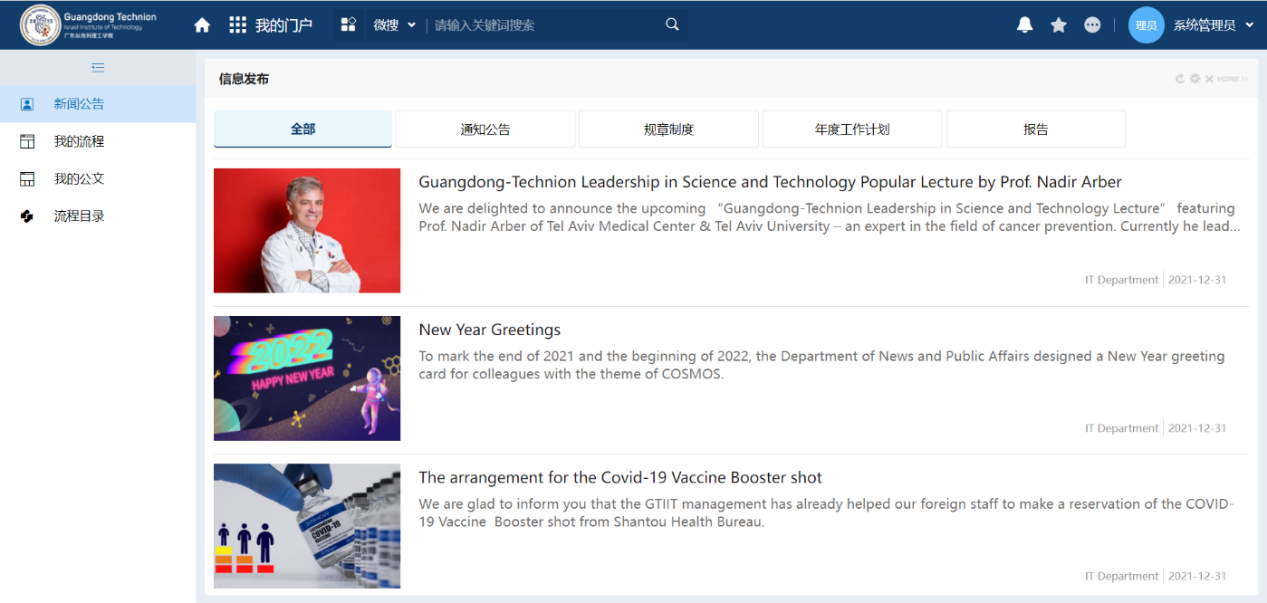
Task: Click the summary starting "To mark the end of 2021"
Action: [822, 365]
